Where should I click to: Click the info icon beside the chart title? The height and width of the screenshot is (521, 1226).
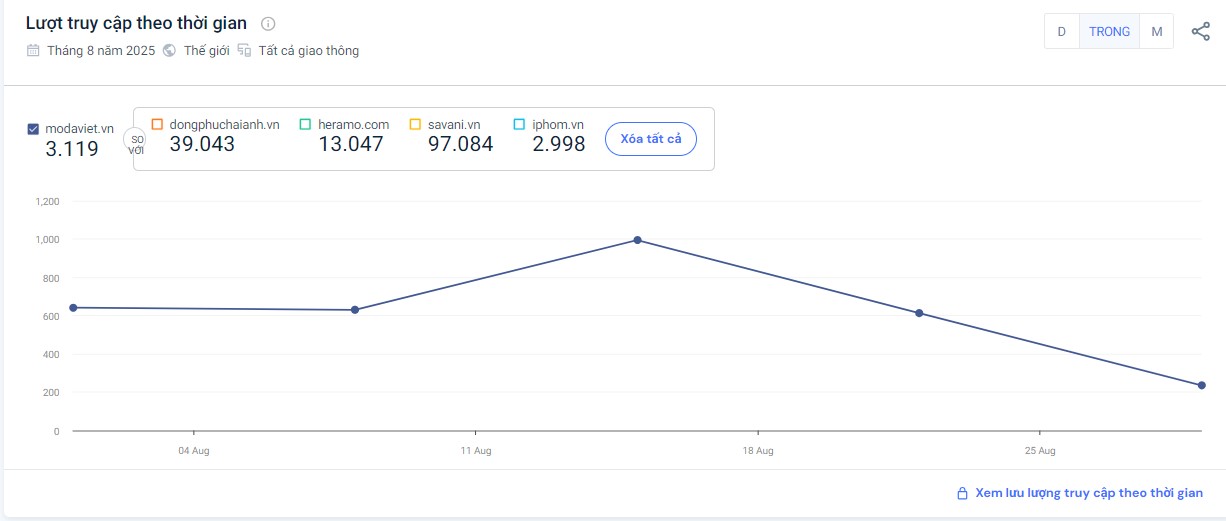pyautogui.click(x=268, y=24)
